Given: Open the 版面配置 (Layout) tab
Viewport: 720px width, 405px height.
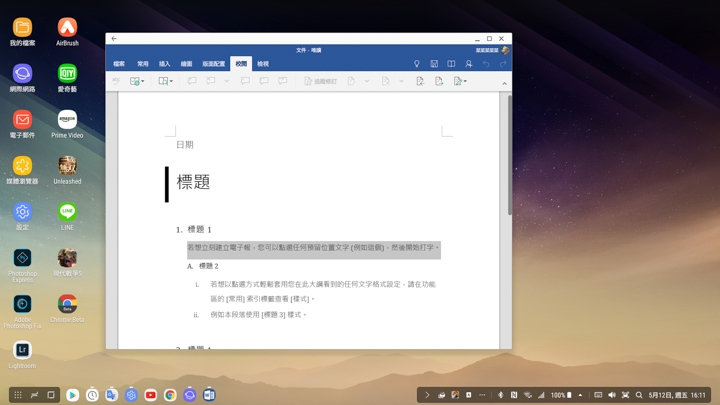Looking at the screenshot, I should pyautogui.click(x=214, y=64).
